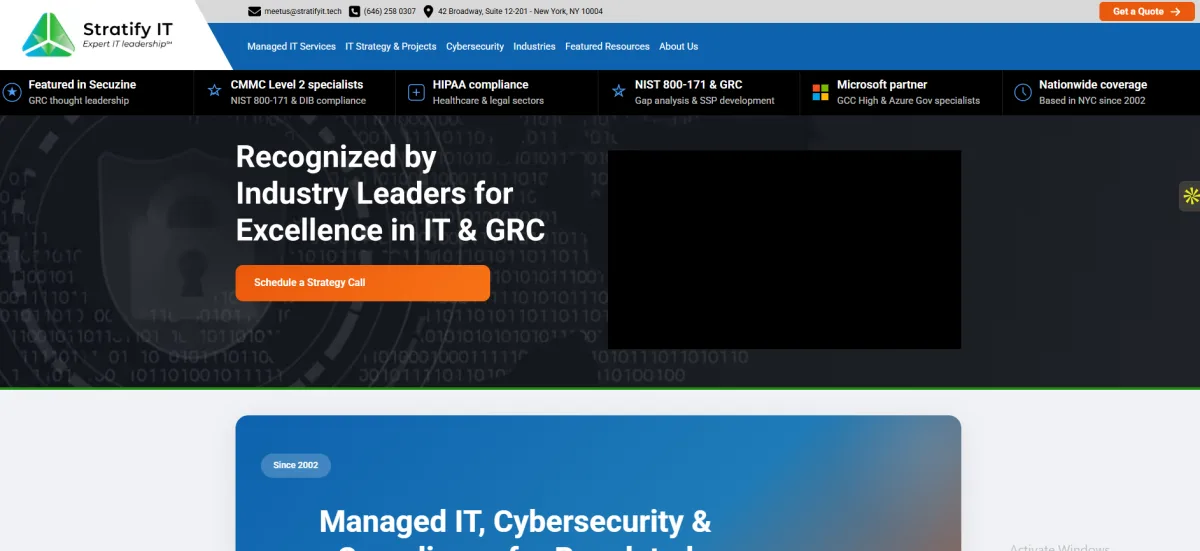
Task: Click the Based in NYC since 2002 text
Action: [1092, 101]
